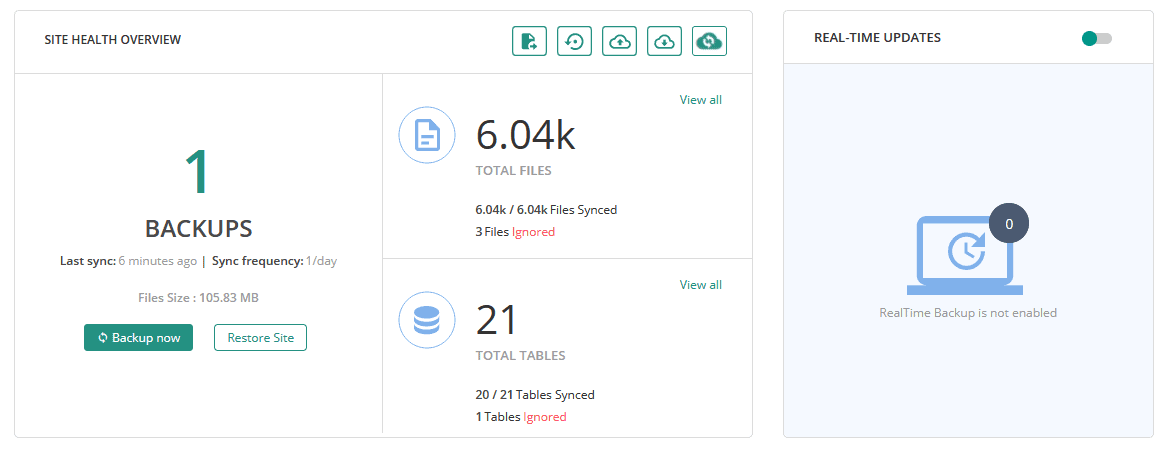The height and width of the screenshot is (455, 1171).
Task: Click 'Files Size : 105.83 MB' text
Action: pyautogui.click(x=198, y=297)
